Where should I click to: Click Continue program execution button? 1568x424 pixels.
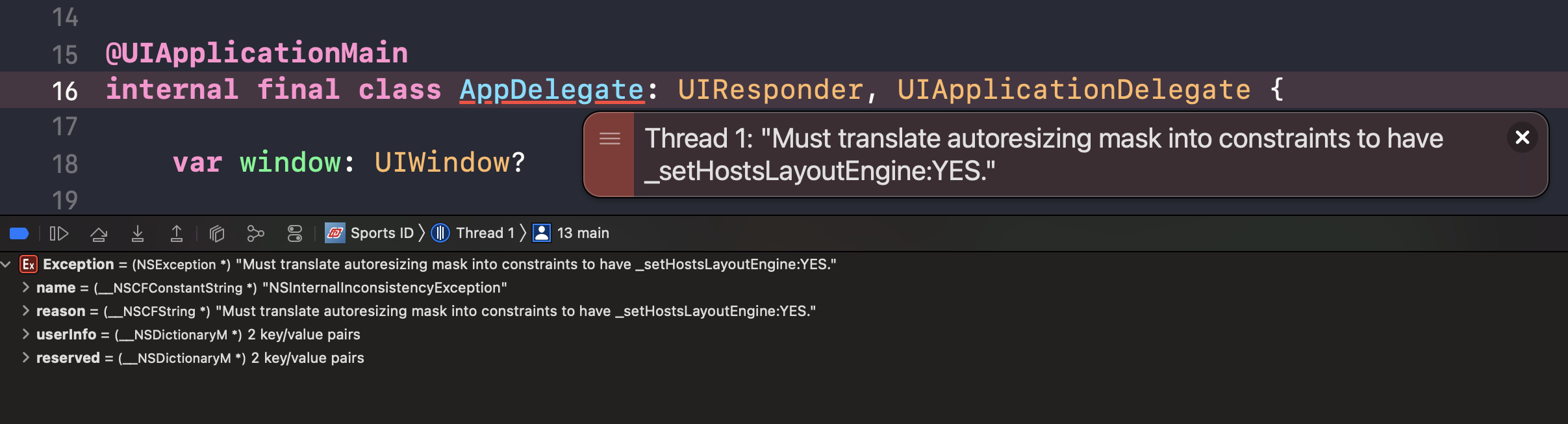point(59,233)
